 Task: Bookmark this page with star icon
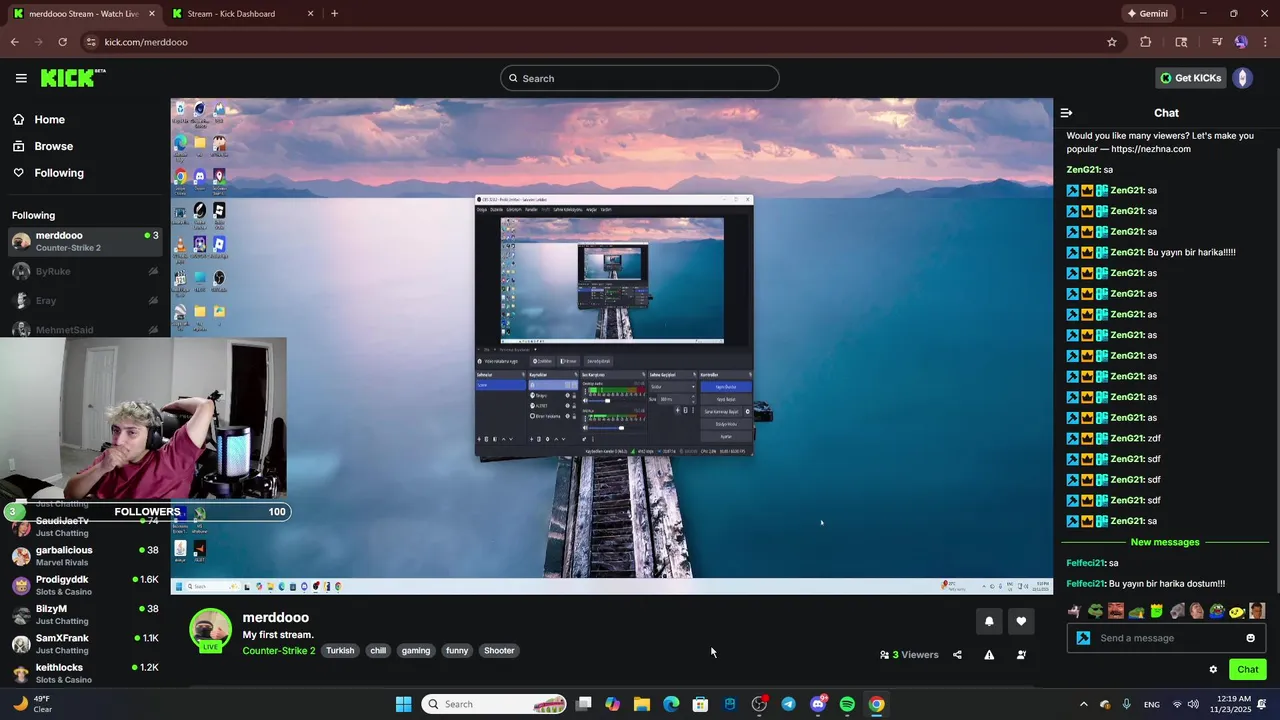coord(1111,42)
